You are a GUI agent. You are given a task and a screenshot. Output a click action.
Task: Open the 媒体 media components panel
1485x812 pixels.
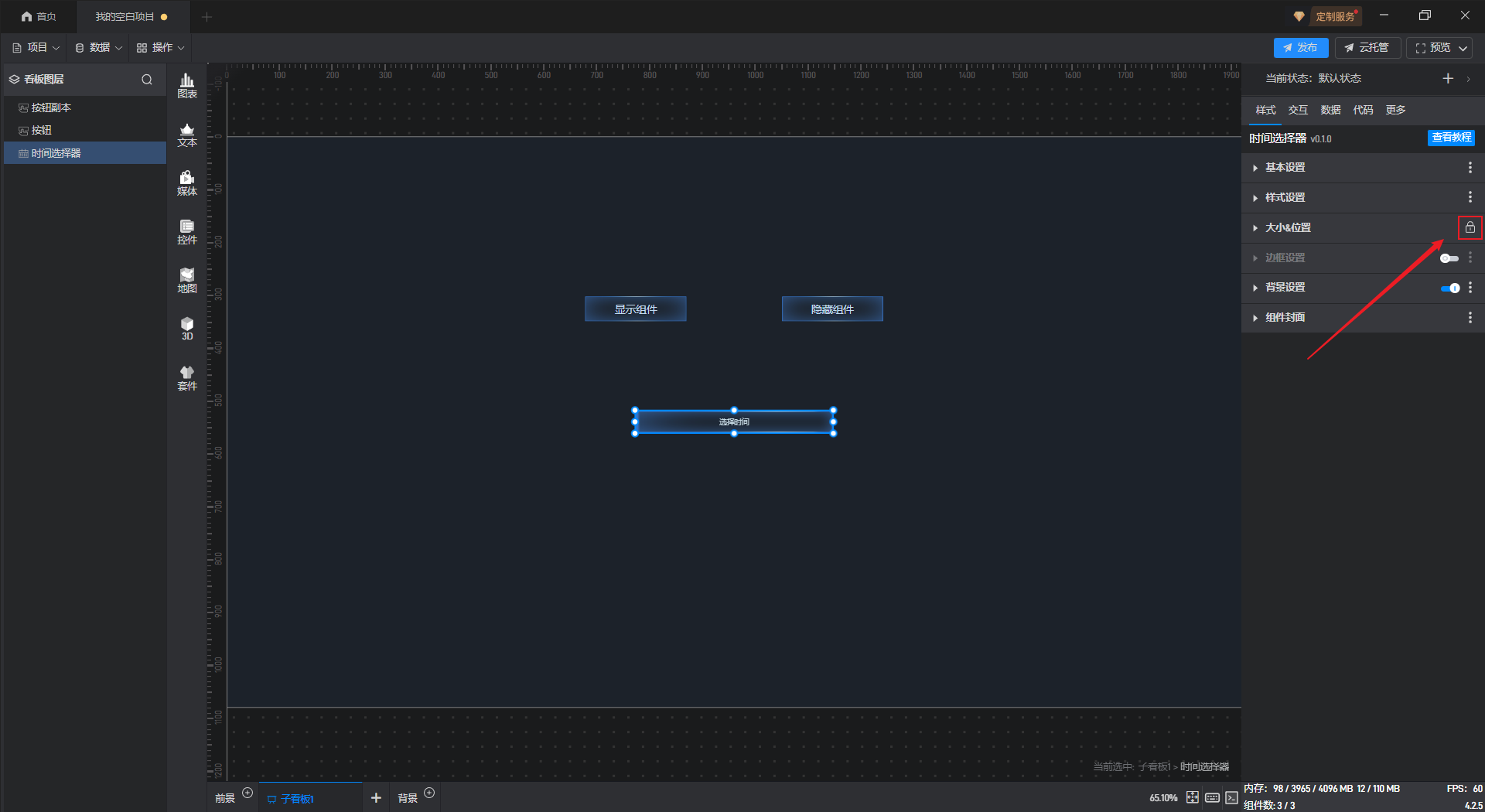point(187,183)
